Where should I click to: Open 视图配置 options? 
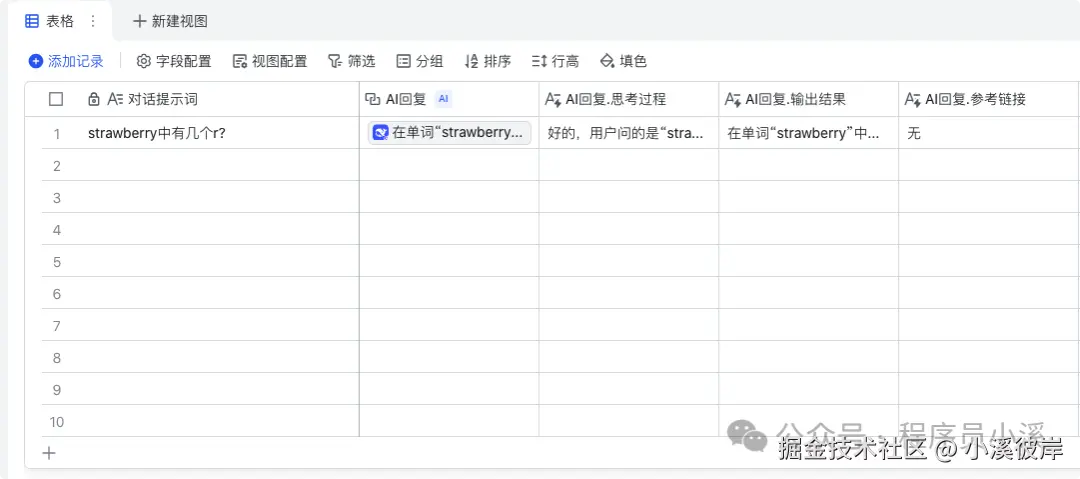point(270,61)
